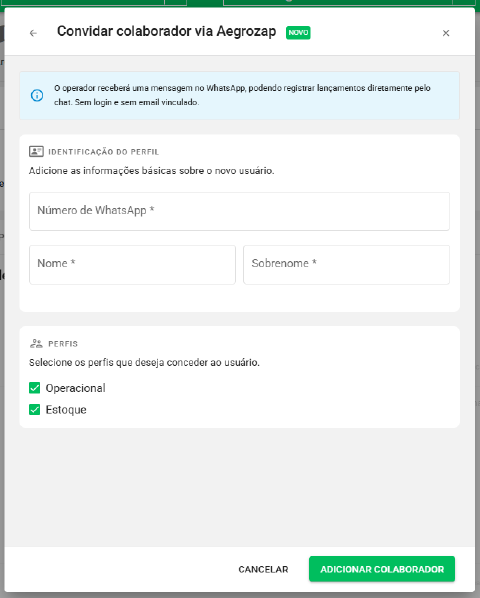
Task: Click the IDENTIFICAÇÃO DO PERFIL section heading
Action: click(103, 152)
